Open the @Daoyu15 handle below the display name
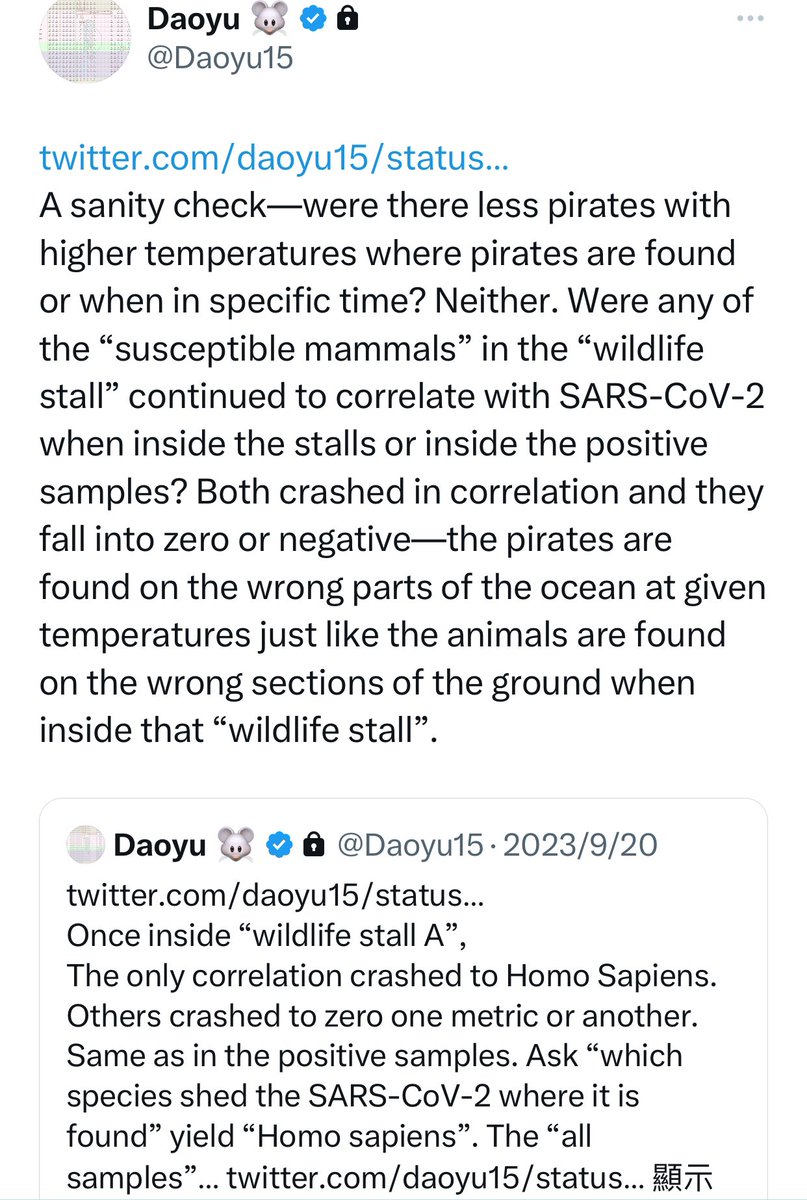The width and height of the screenshot is (807, 1200). tap(220, 57)
